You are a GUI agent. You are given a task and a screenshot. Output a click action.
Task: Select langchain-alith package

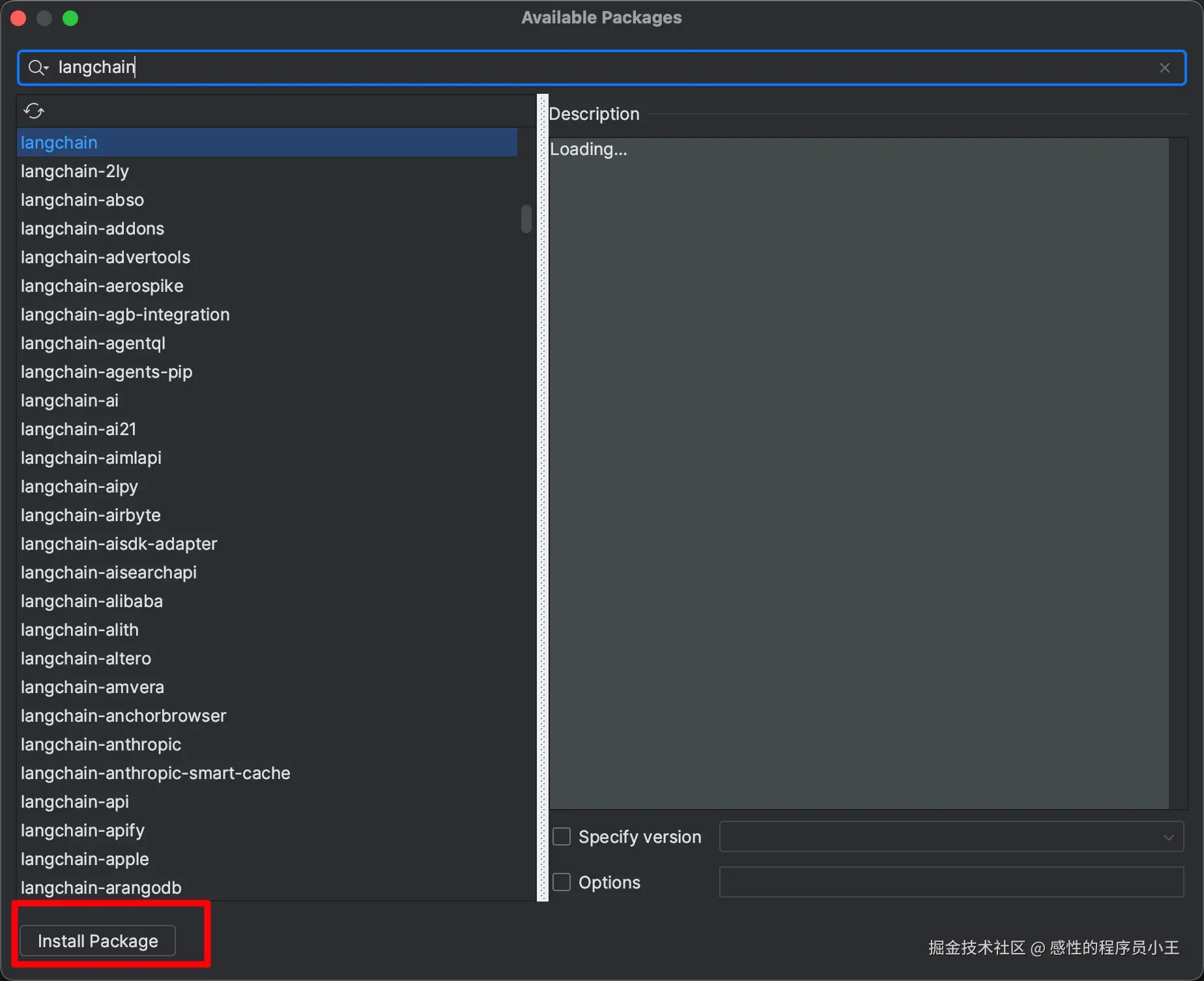[267, 629]
